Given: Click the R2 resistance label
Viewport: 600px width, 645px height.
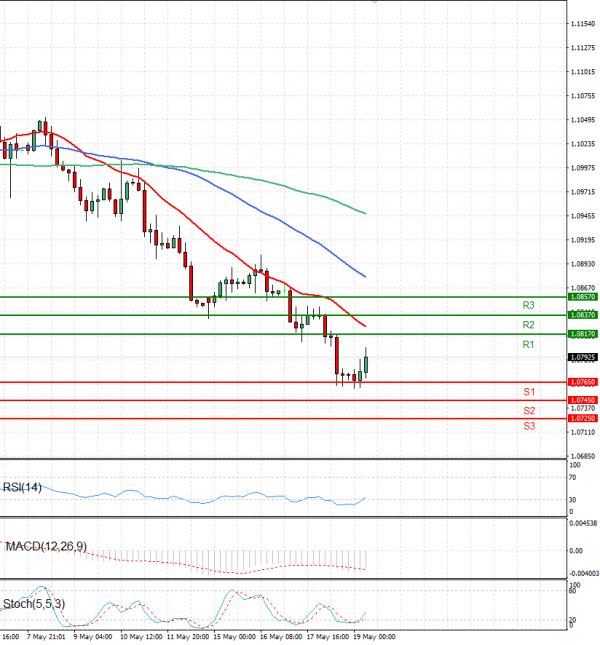Looking at the screenshot, I should pyautogui.click(x=528, y=325).
